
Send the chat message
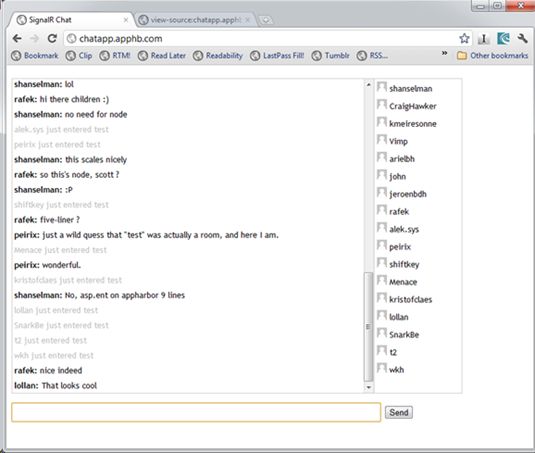tap(399, 412)
